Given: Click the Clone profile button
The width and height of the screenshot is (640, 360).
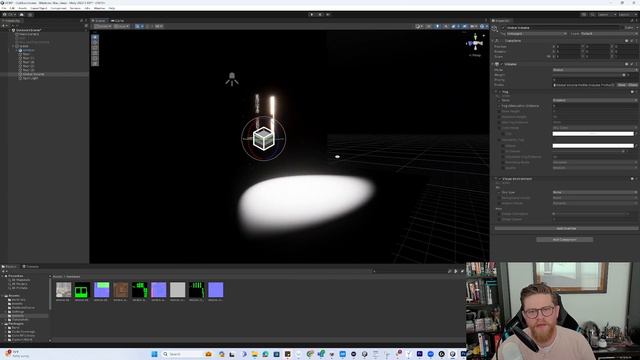Looking at the screenshot, I should (x=633, y=85).
